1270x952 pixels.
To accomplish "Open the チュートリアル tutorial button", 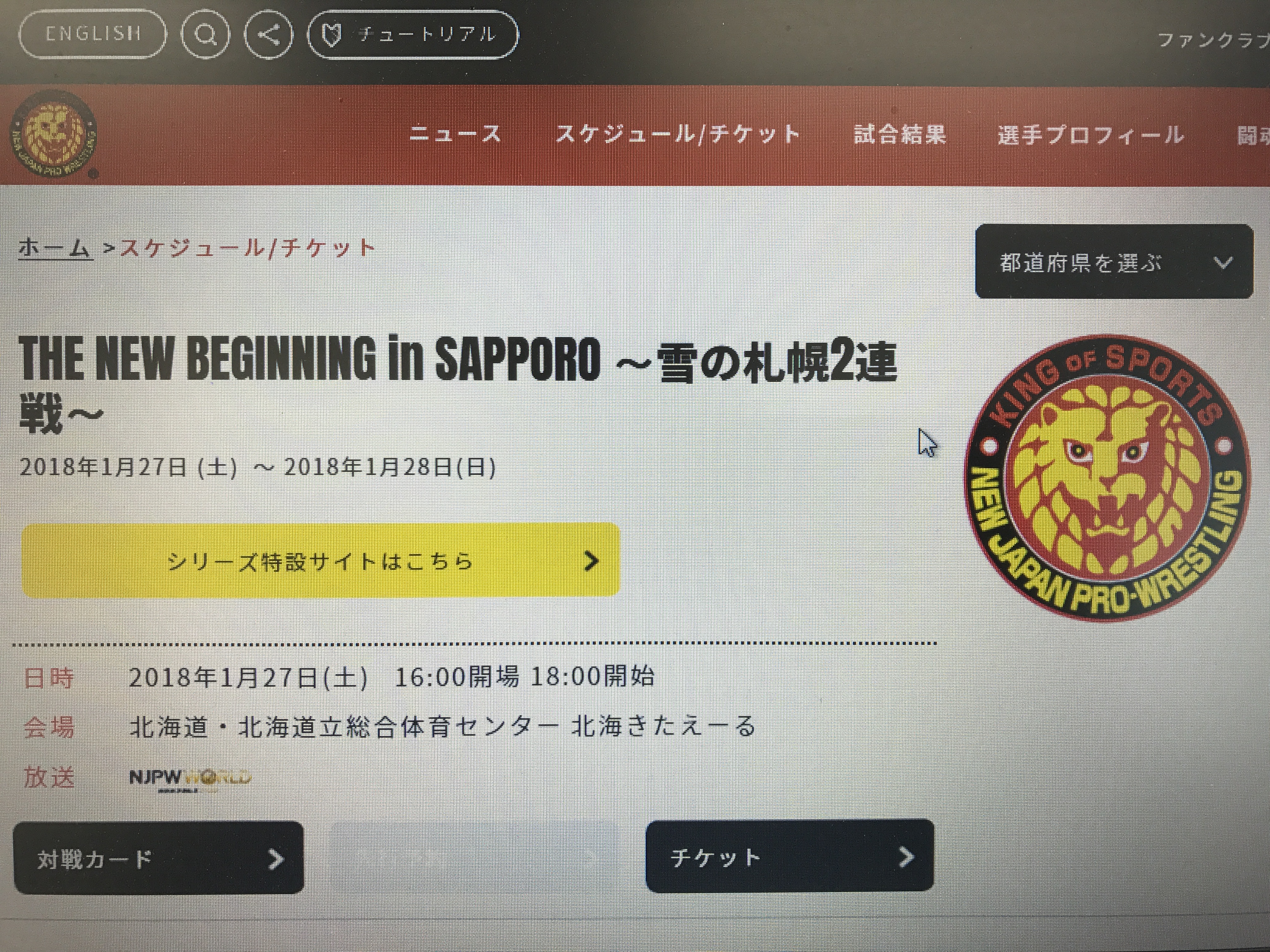I will [413, 34].
